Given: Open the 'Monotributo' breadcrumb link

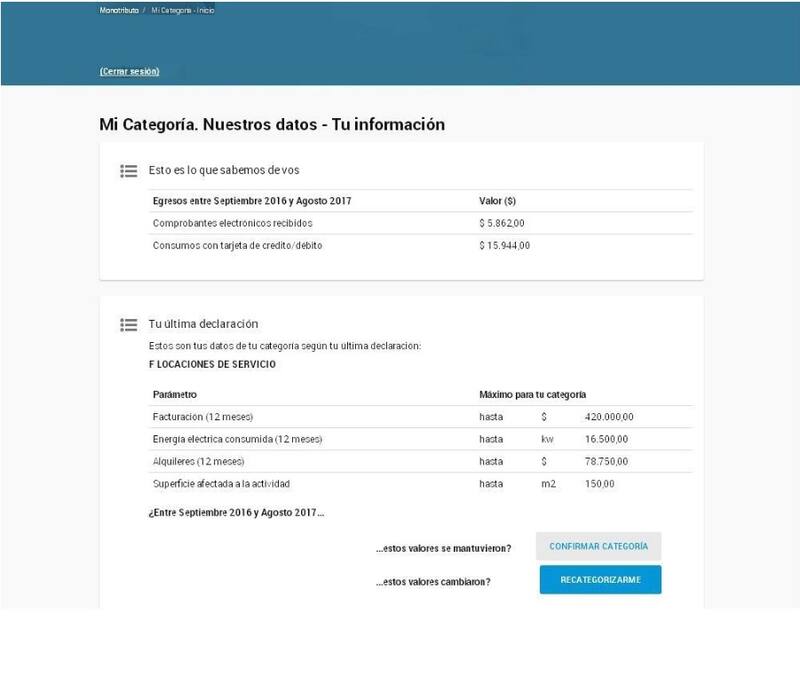Looking at the screenshot, I should pos(119,10).
